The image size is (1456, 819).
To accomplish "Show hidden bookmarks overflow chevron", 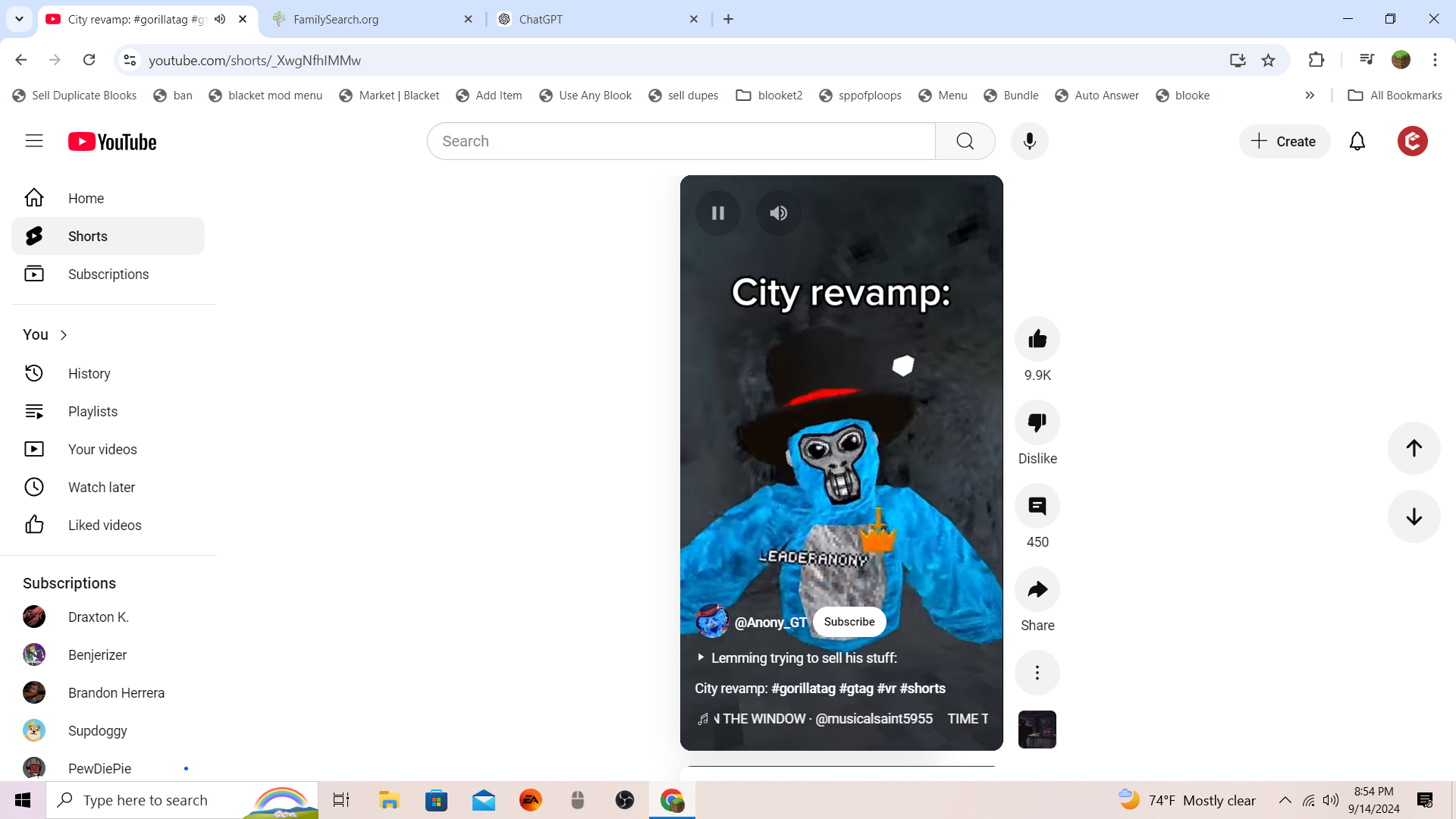I will 1310,96.
